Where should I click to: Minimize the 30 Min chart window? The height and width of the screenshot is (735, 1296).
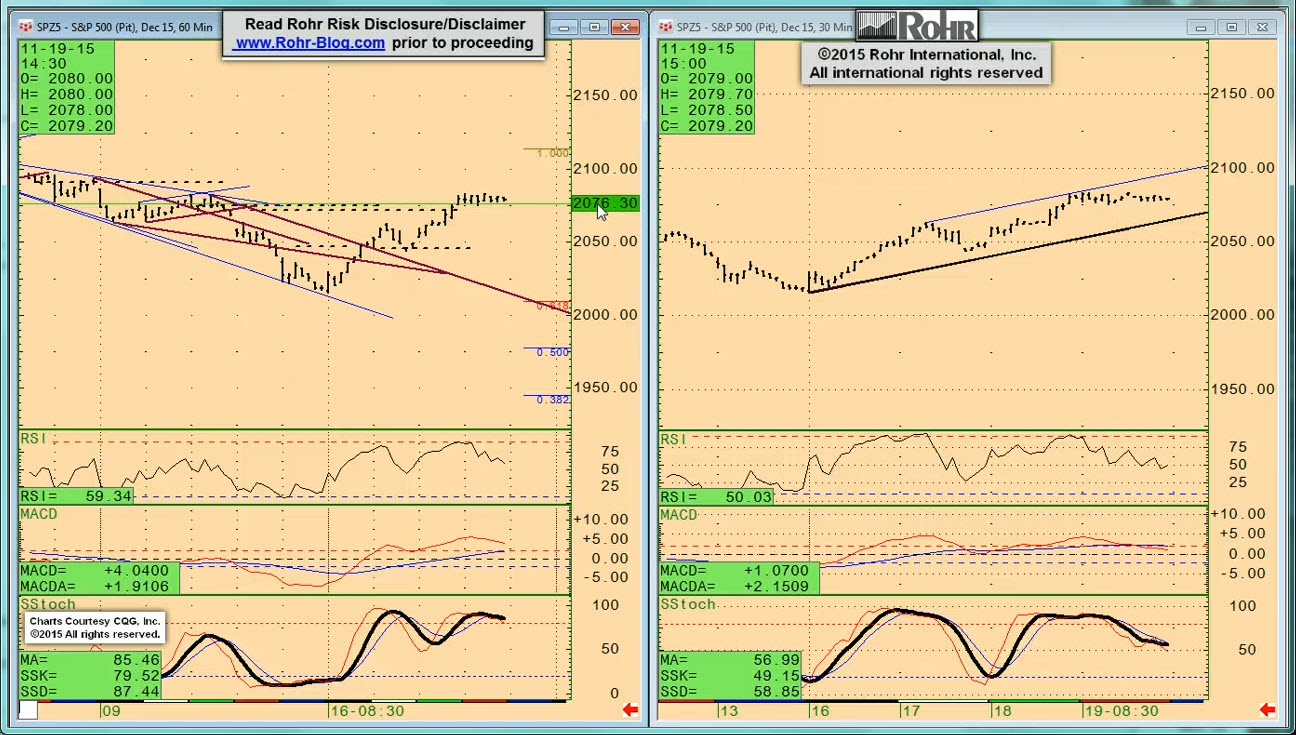click(1200, 27)
